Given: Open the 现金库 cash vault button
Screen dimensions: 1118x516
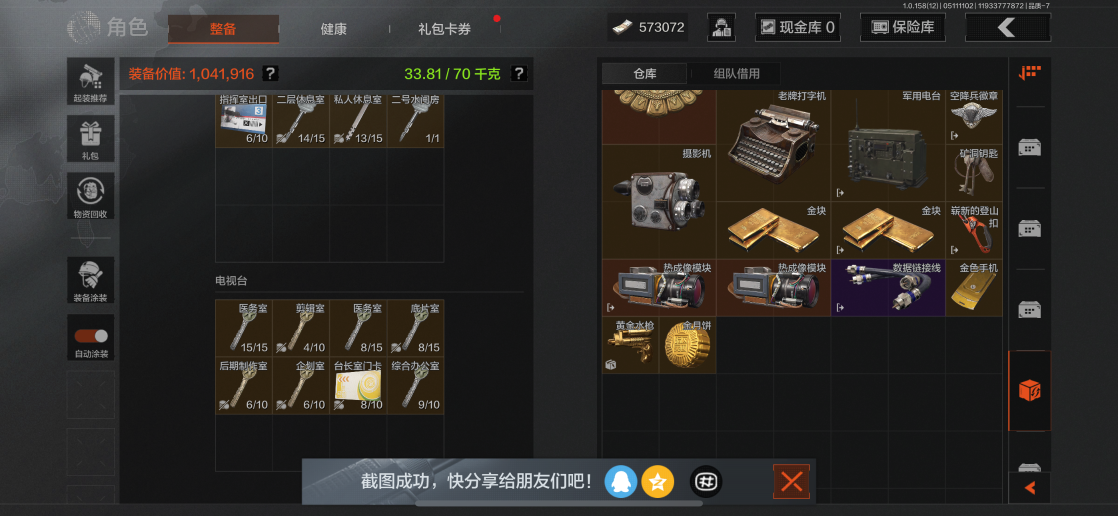Looking at the screenshot, I should coord(798,28).
